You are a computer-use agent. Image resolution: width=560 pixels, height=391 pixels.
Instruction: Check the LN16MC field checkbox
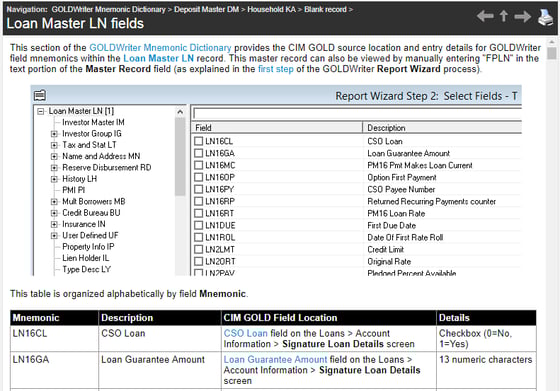(198, 165)
